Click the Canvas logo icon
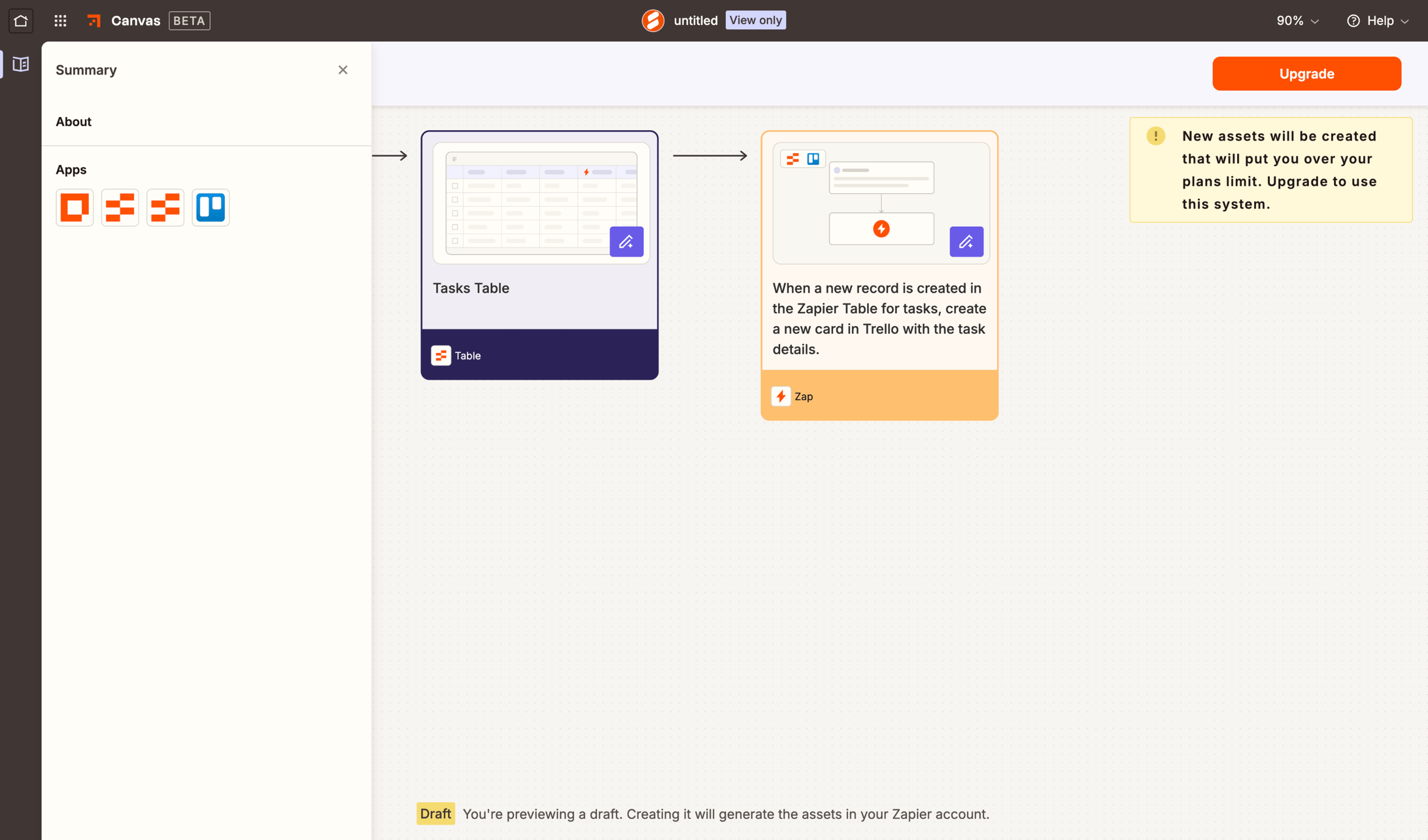Image resolution: width=1428 pixels, height=840 pixels. 94,21
